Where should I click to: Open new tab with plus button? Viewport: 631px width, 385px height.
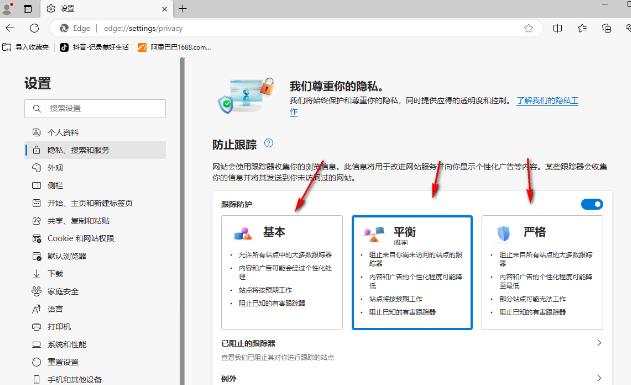tap(183, 8)
